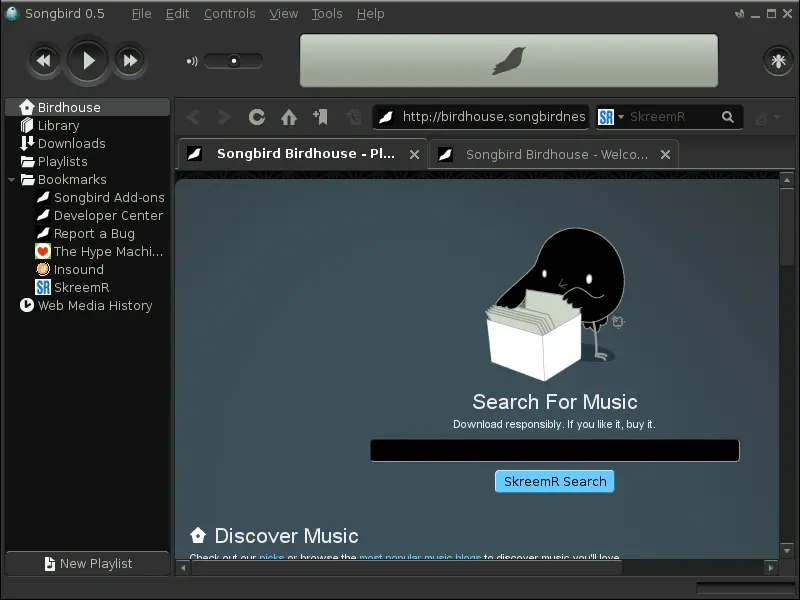
Task: Open Report a Bug bookmark
Action: [x=86, y=233]
